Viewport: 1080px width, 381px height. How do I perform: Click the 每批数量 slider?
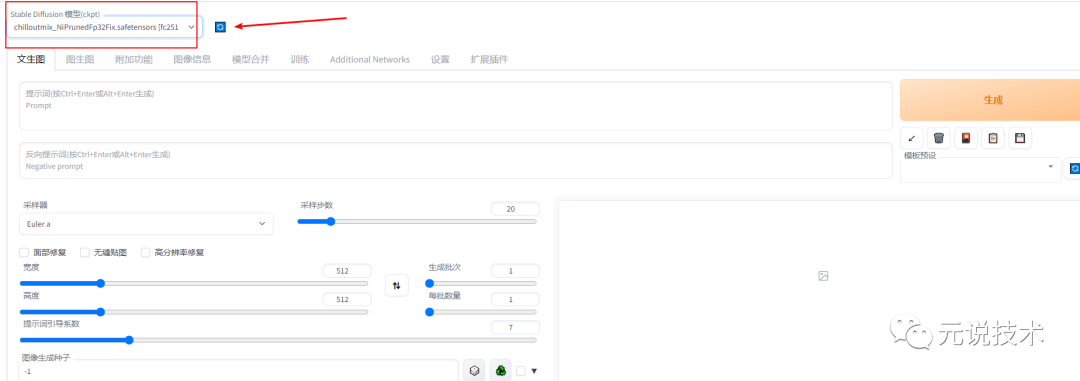point(481,312)
